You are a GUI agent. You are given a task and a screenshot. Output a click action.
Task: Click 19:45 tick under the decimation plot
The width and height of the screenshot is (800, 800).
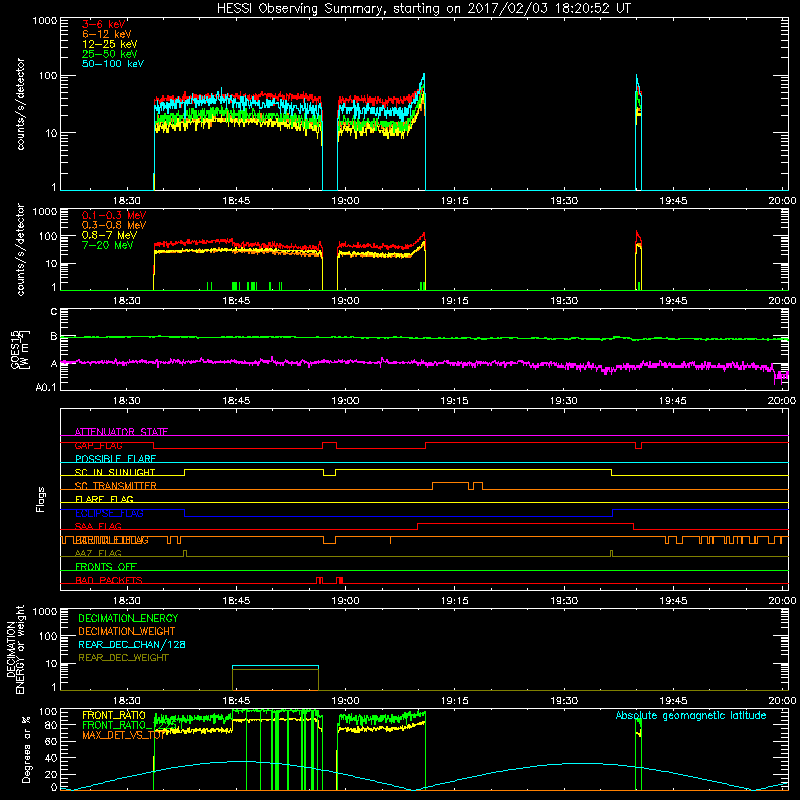pos(673,701)
